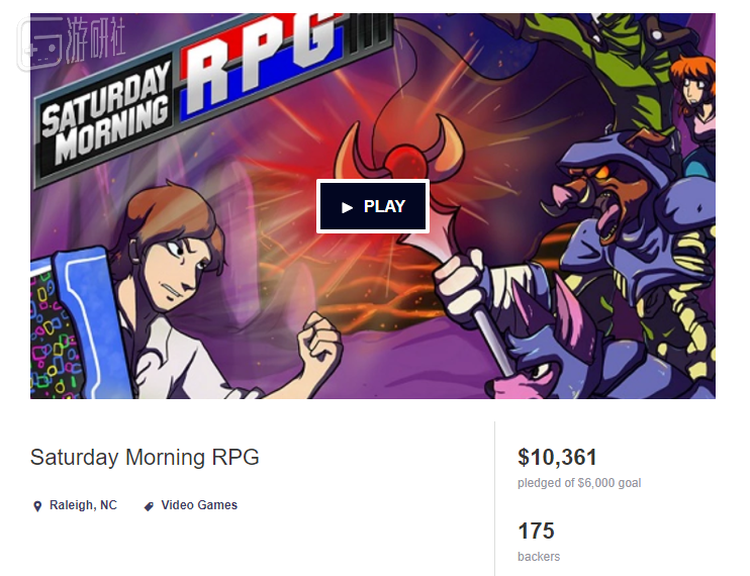Screen dimensions: 750x576
Task: Click the backers label text
Action: 539,557
